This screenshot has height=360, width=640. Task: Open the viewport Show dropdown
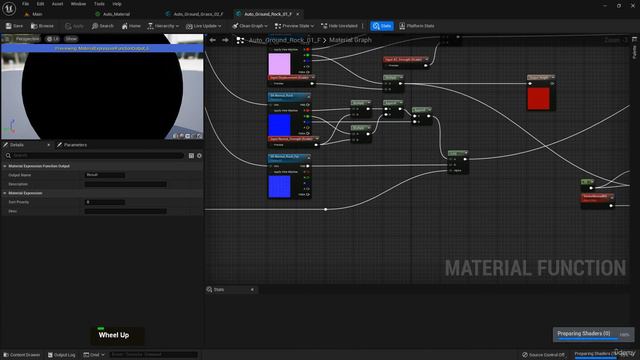(x=71, y=39)
